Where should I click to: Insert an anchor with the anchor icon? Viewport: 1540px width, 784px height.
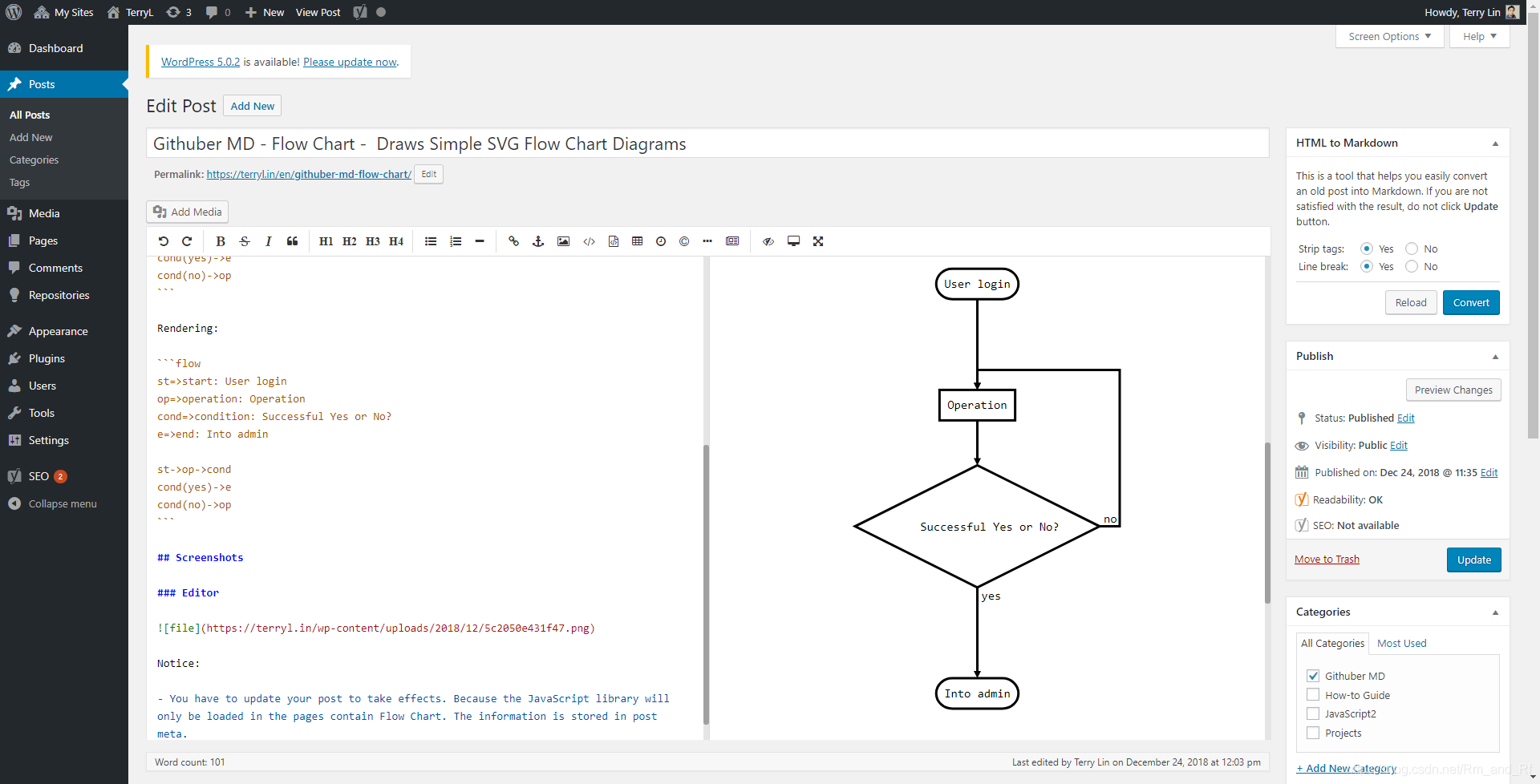(x=538, y=241)
